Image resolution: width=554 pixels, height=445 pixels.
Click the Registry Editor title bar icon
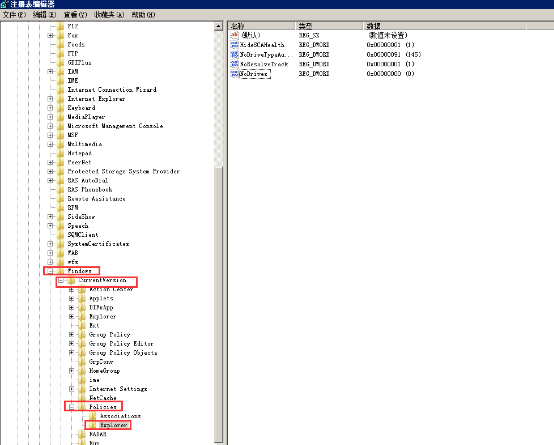pos(5,4)
